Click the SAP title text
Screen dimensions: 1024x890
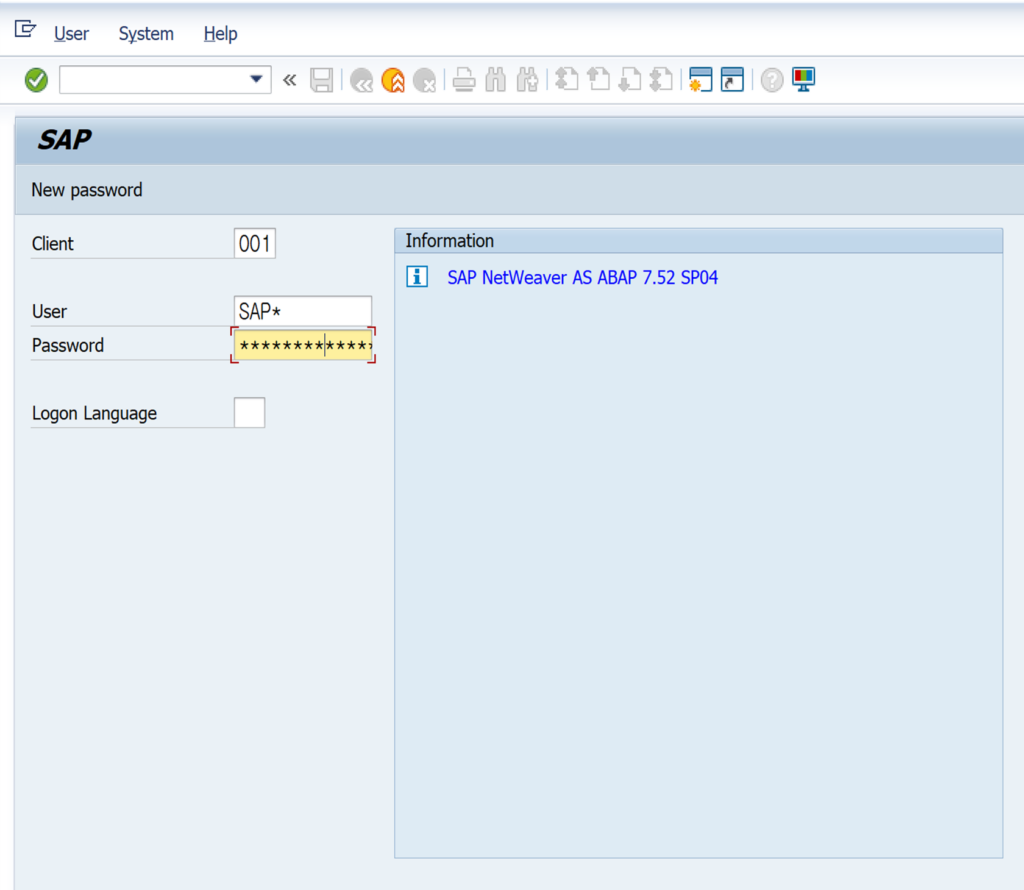pyautogui.click(x=65, y=140)
